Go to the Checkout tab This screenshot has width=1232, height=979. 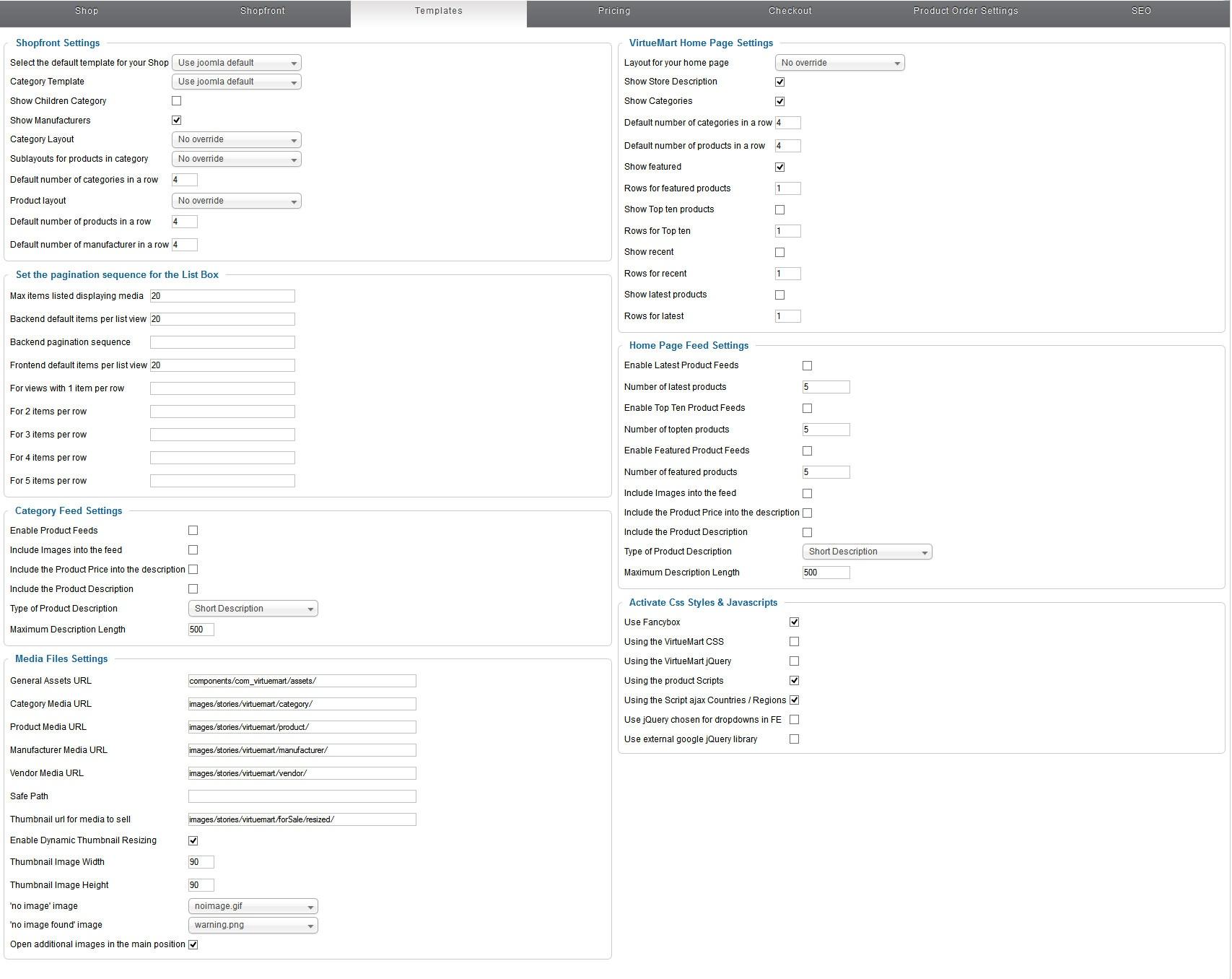790,12
